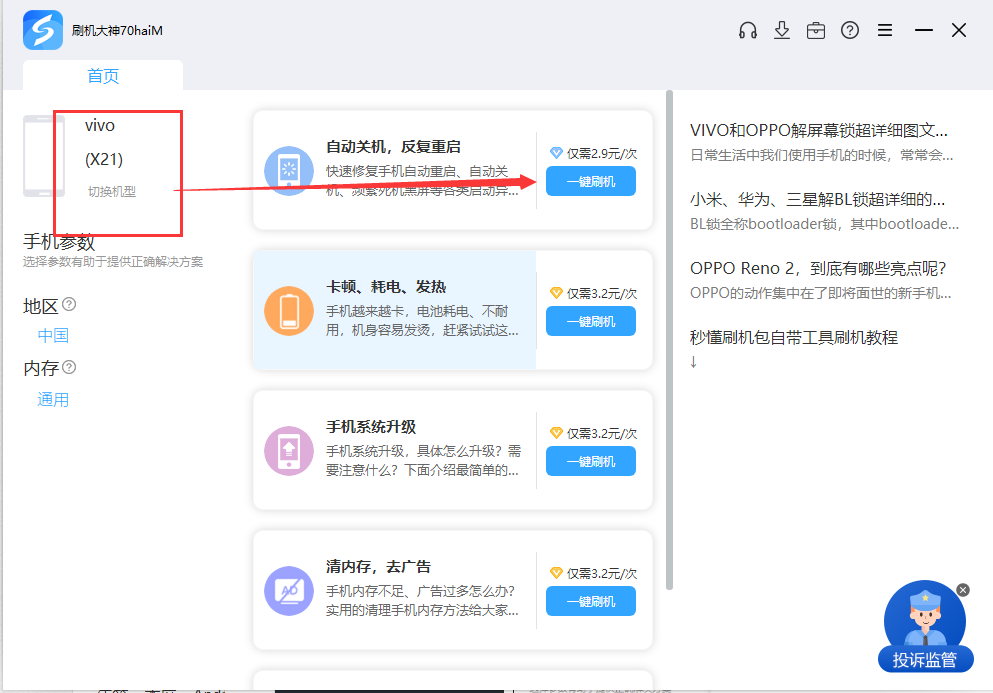
Task: Click the orange battery icon for 卡顿耗电发热
Action: click(x=289, y=310)
